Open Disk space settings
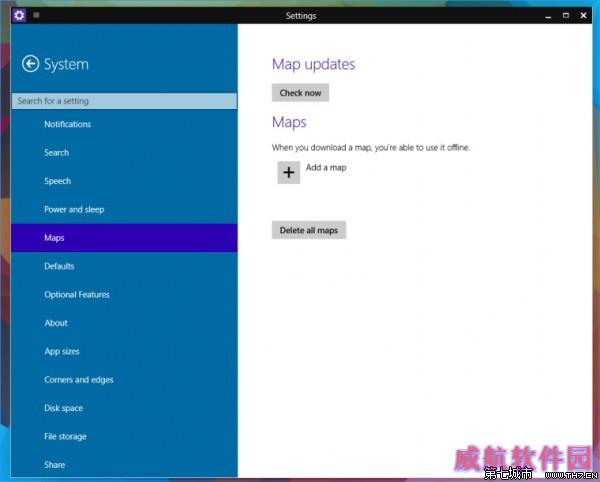This screenshot has height=482, width=600. click(x=124, y=408)
